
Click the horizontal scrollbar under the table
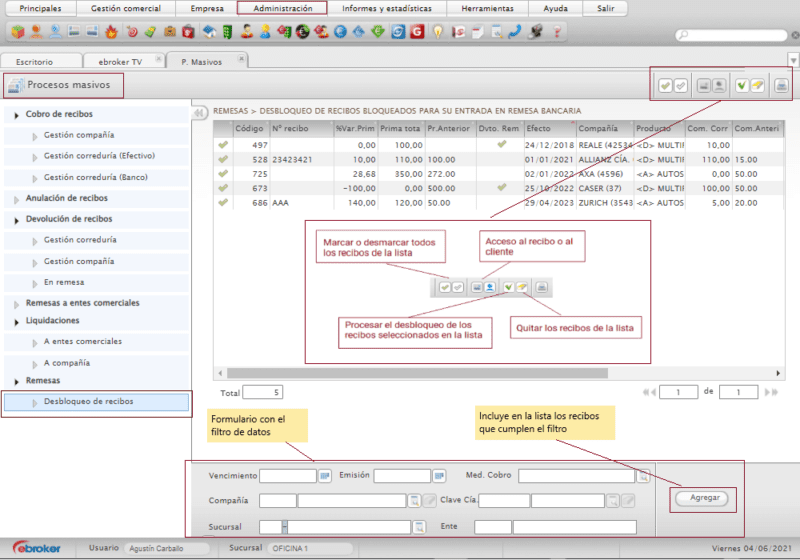(417, 373)
